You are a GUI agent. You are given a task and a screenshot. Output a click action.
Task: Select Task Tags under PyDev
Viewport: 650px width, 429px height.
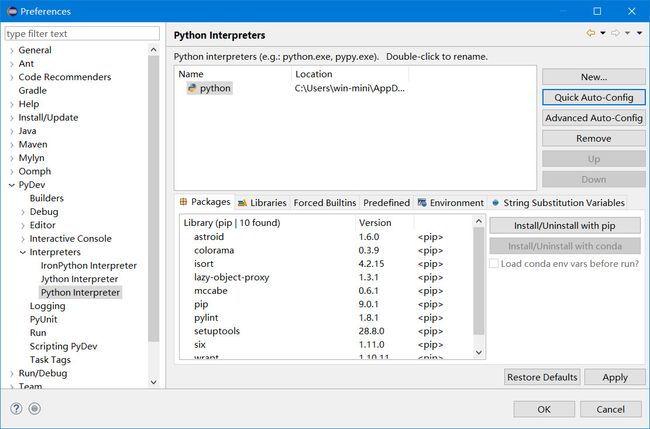click(x=50, y=360)
